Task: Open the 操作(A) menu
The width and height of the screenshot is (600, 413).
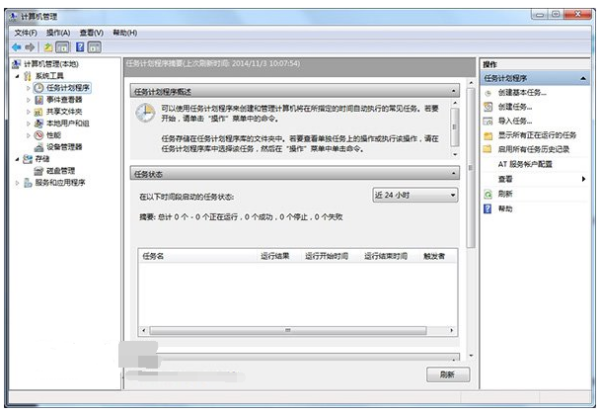Action: pyautogui.click(x=58, y=33)
